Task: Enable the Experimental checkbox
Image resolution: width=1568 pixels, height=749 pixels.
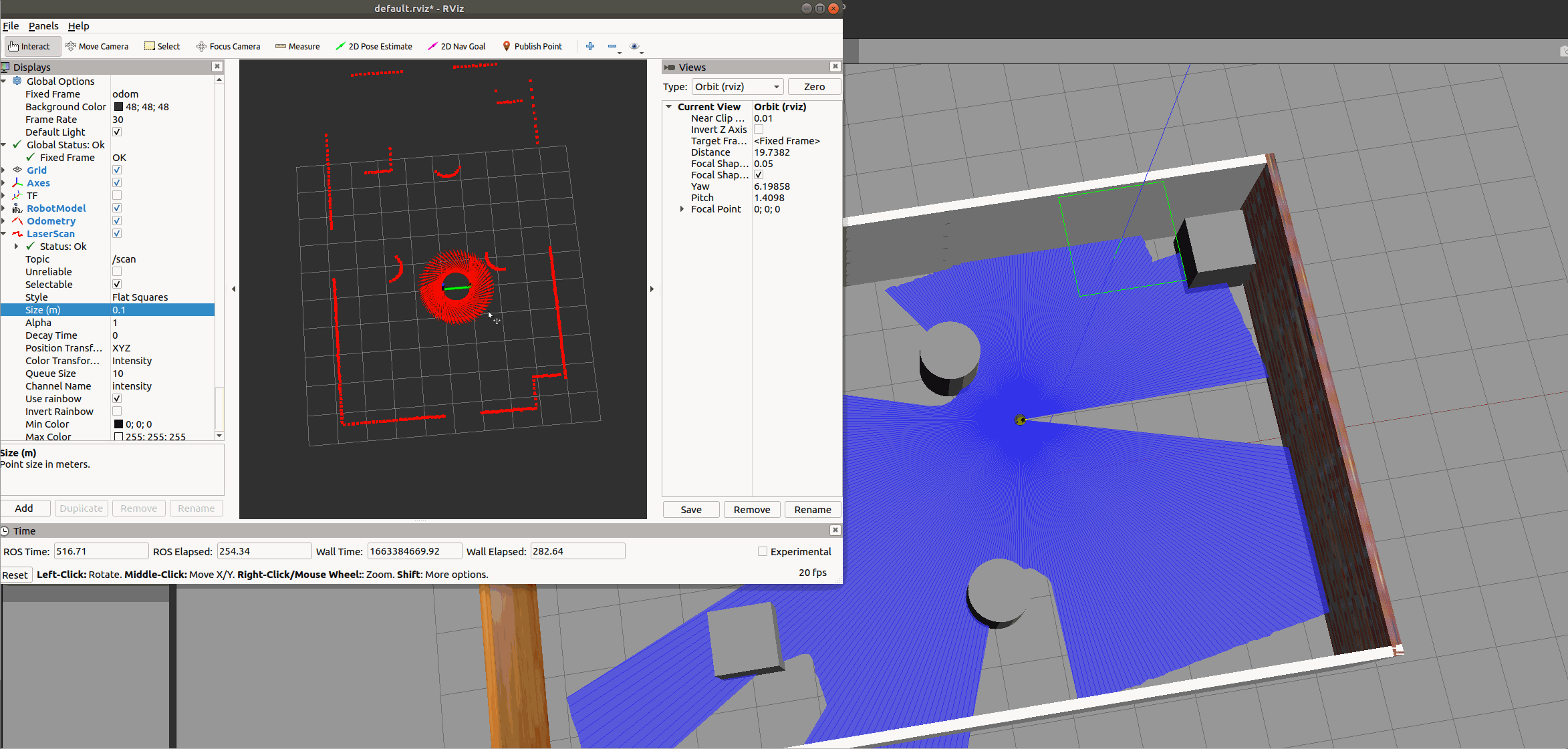Action: 763,551
